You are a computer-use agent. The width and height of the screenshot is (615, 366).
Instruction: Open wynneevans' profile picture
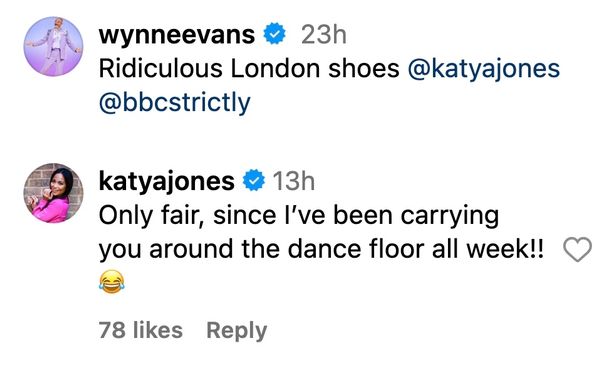click(53, 46)
